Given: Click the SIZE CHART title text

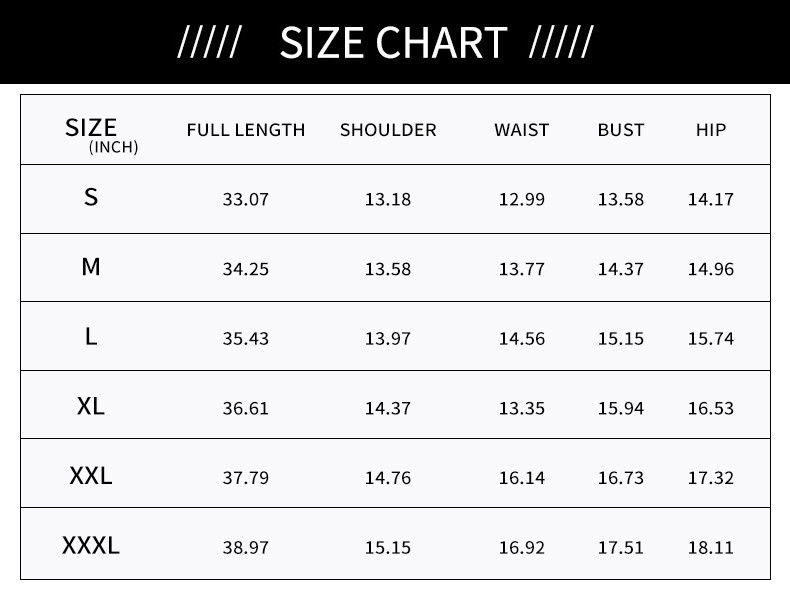Looking at the screenshot, I should click(392, 43).
